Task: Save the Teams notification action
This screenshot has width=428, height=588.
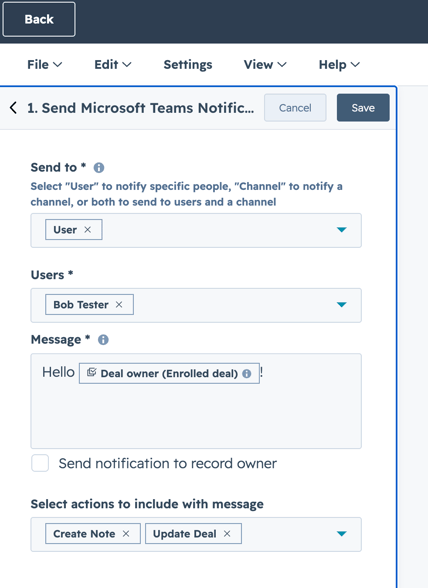Action: coord(363,108)
